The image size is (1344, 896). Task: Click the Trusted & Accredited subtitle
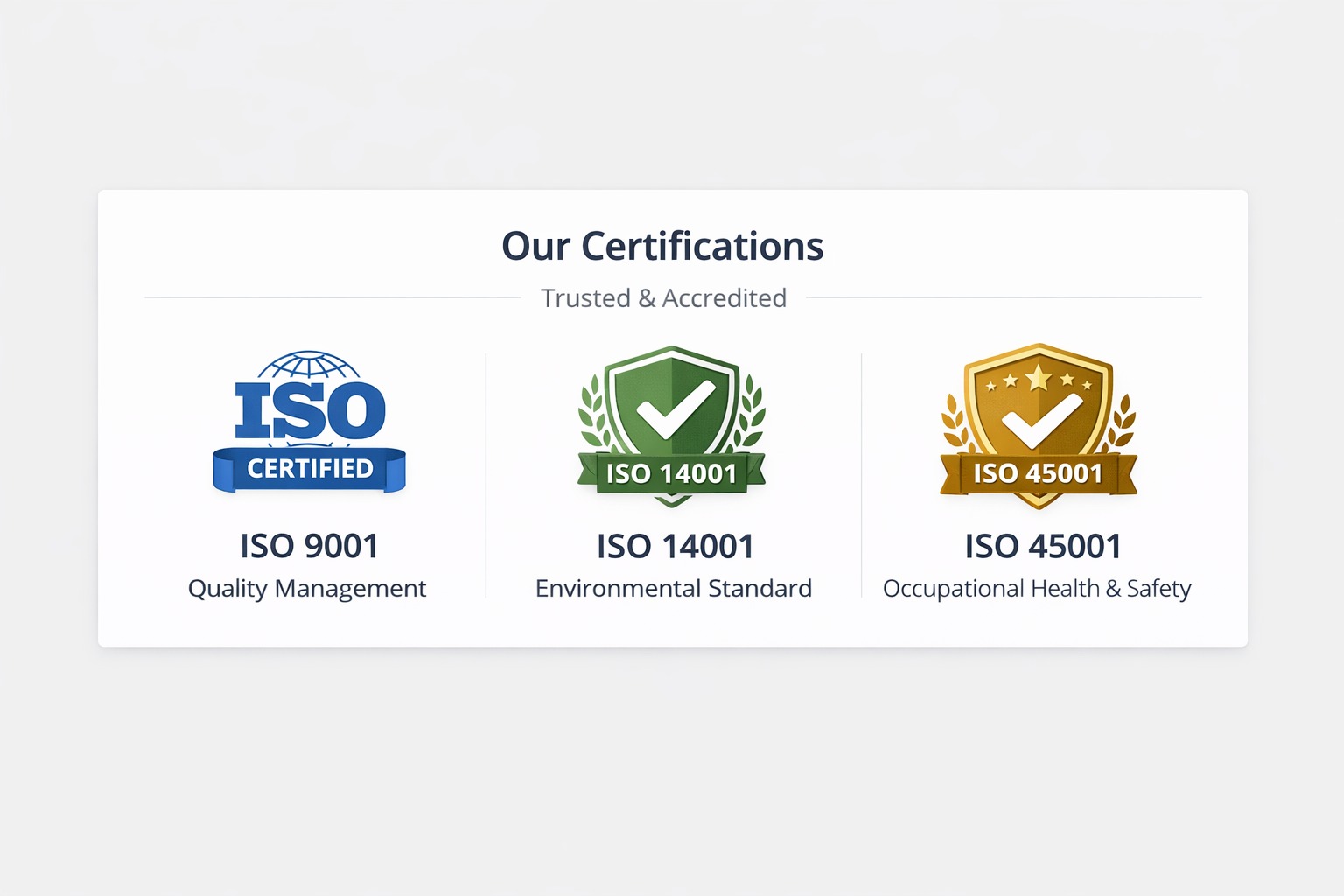click(x=663, y=298)
